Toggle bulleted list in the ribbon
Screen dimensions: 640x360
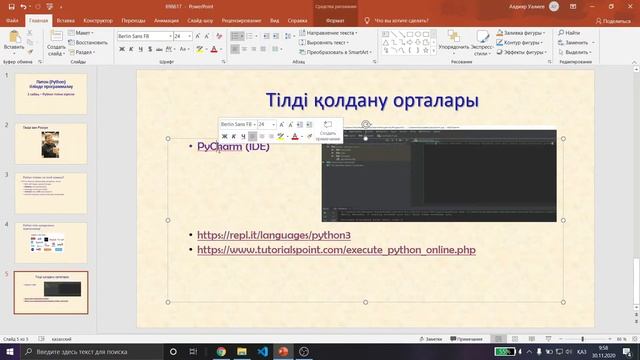click(x=235, y=36)
